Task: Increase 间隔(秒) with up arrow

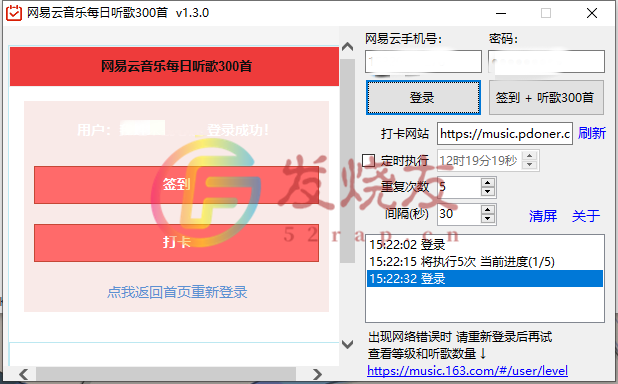Action: click(x=488, y=210)
